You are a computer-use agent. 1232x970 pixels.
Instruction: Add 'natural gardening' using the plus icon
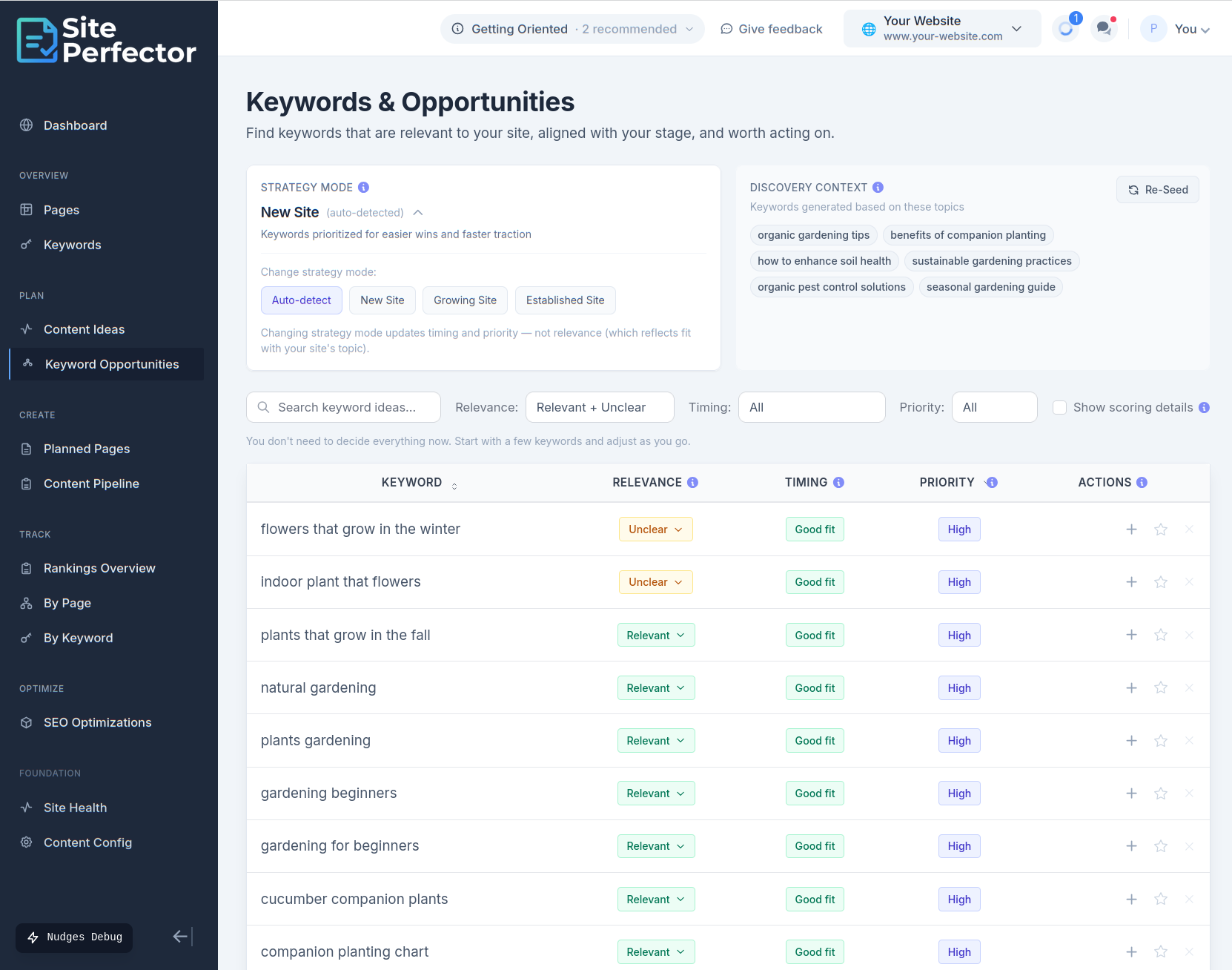(x=1131, y=687)
